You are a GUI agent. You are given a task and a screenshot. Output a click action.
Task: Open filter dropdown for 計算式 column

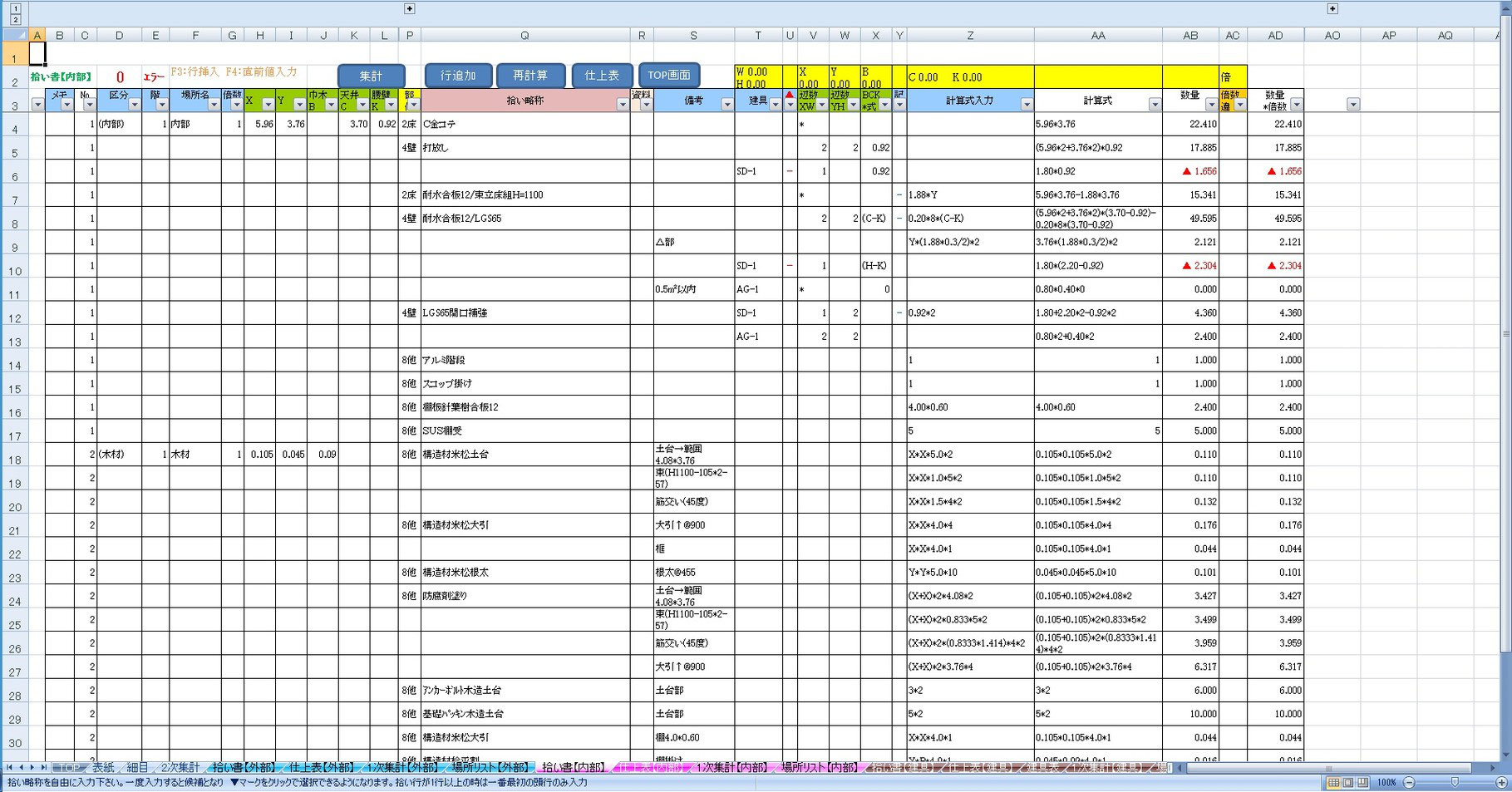[x=1155, y=105]
